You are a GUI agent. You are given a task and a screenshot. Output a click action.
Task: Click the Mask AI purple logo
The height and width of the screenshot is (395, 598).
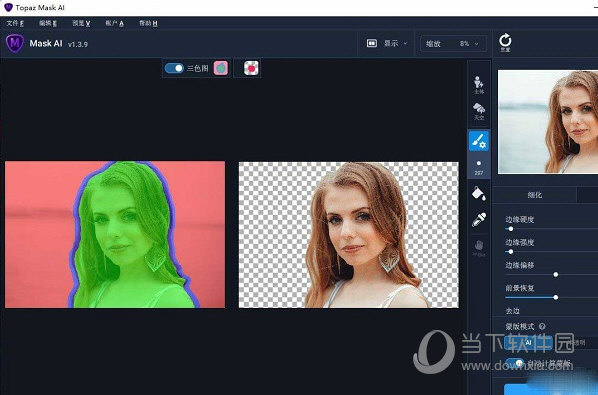[15, 43]
